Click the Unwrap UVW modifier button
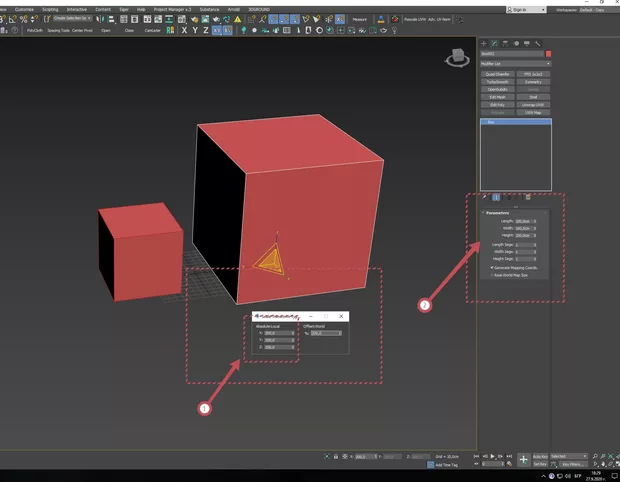 point(533,104)
